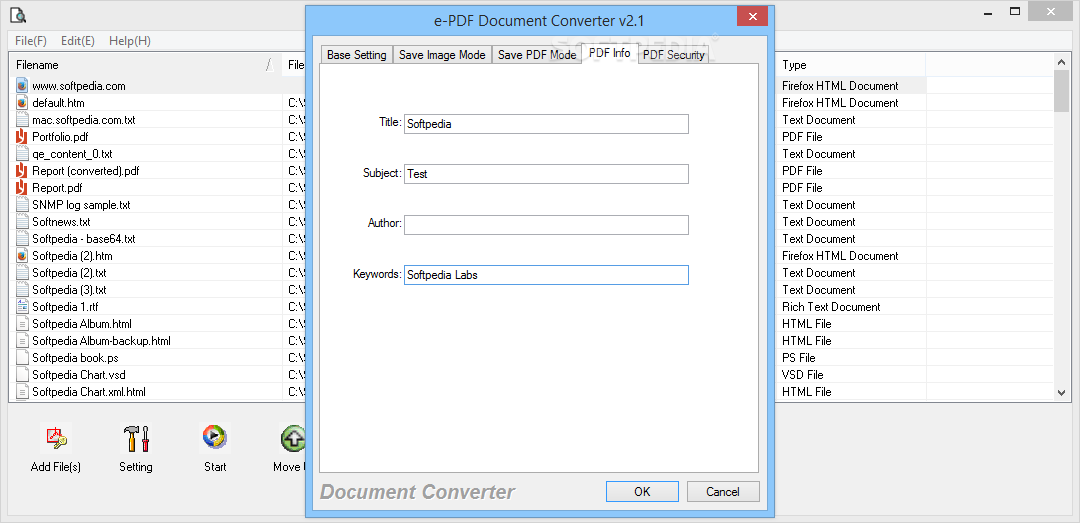This screenshot has height=523, width=1080.
Task: Confirm settings with the OK button
Action: [x=642, y=492]
